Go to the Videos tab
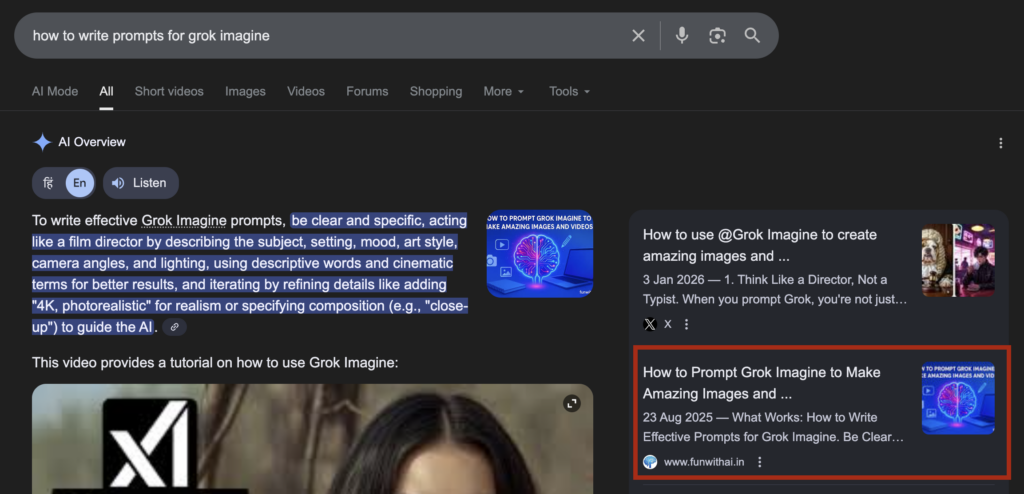The width and height of the screenshot is (1024, 494). pos(306,91)
